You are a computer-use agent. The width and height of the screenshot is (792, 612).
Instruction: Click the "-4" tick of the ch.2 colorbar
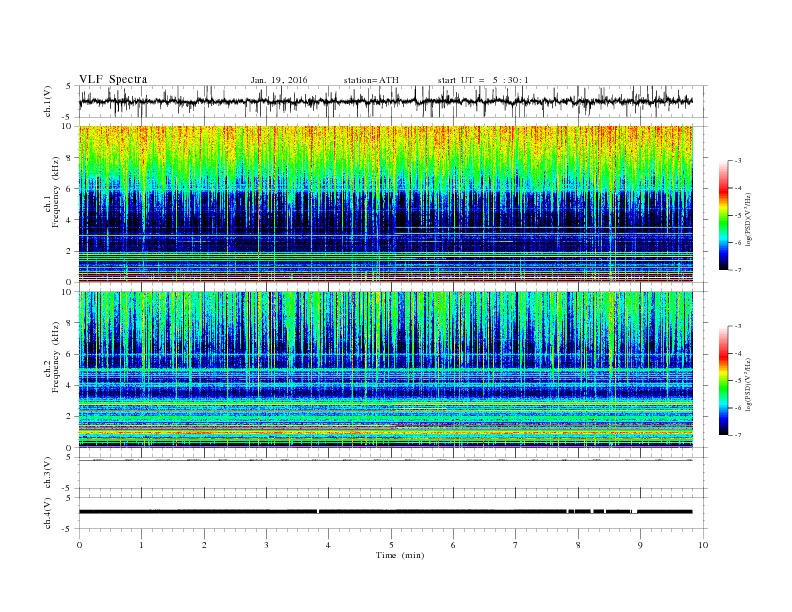738,353
